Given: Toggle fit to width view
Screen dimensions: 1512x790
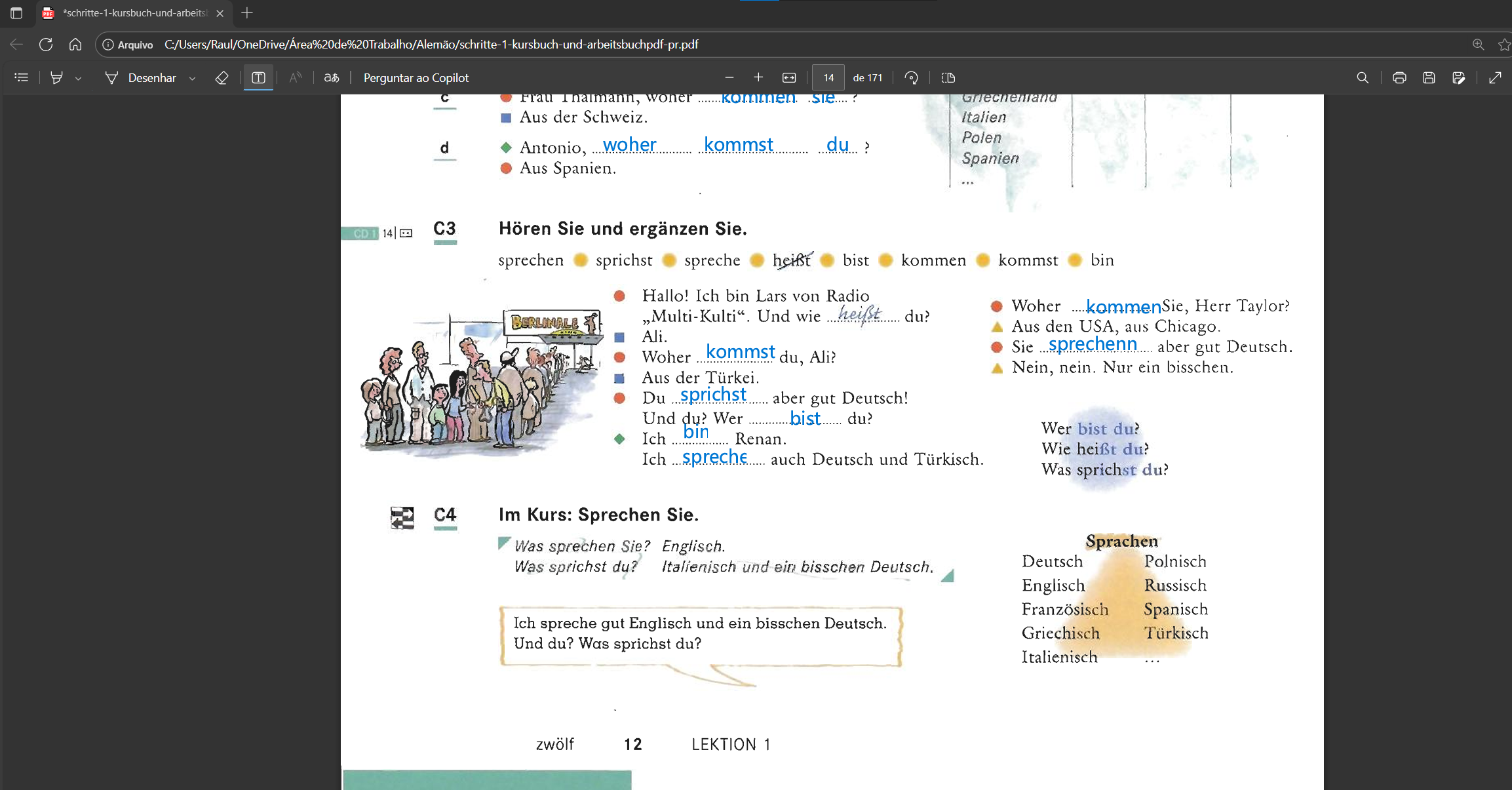Looking at the screenshot, I should (789, 77).
